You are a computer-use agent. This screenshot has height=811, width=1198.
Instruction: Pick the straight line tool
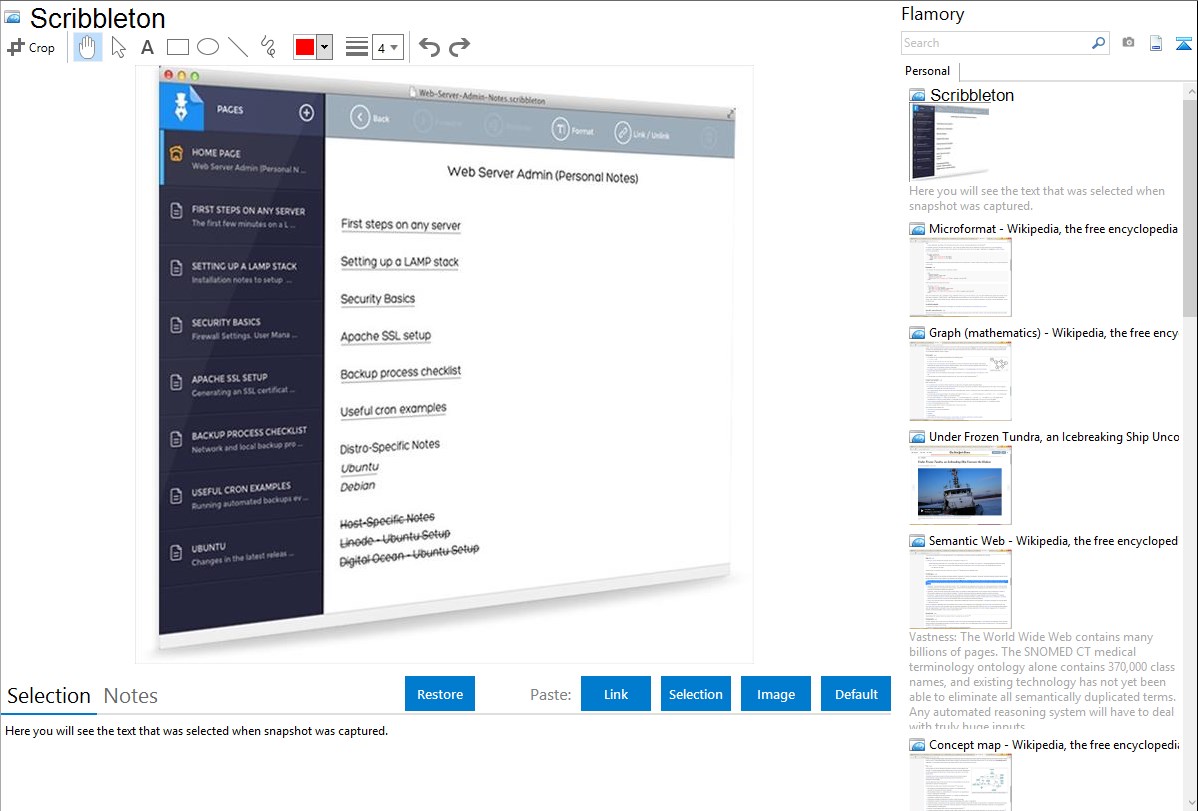(x=238, y=47)
